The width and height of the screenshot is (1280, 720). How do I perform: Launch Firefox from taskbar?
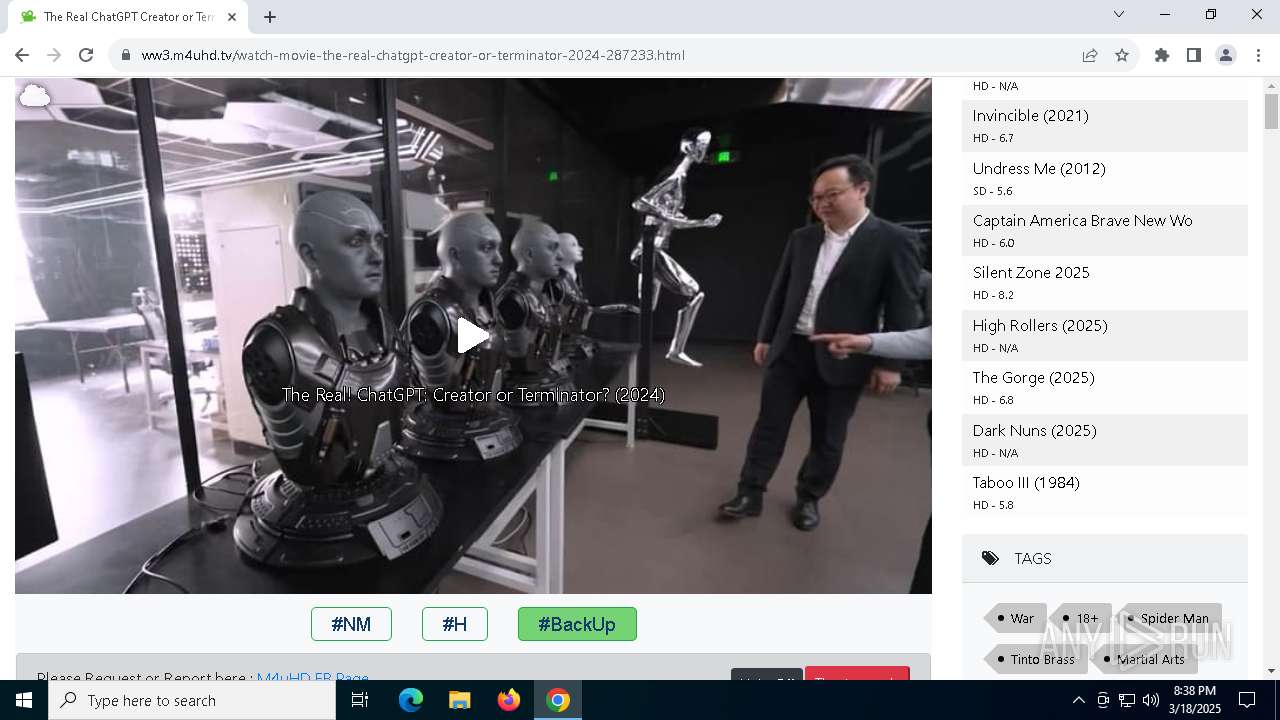click(x=509, y=700)
